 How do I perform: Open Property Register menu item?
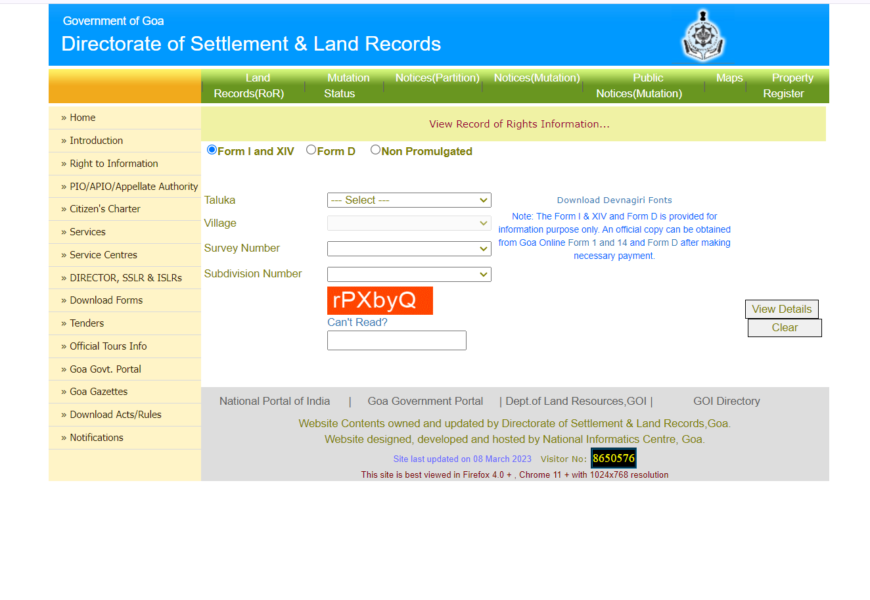787,86
